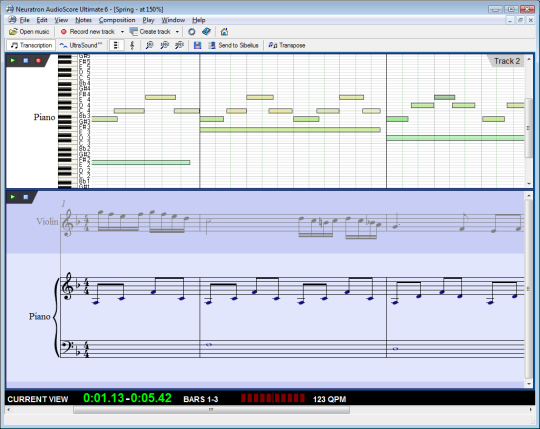
Task: Click the score pane scroll down arrow
Action: point(529,384)
